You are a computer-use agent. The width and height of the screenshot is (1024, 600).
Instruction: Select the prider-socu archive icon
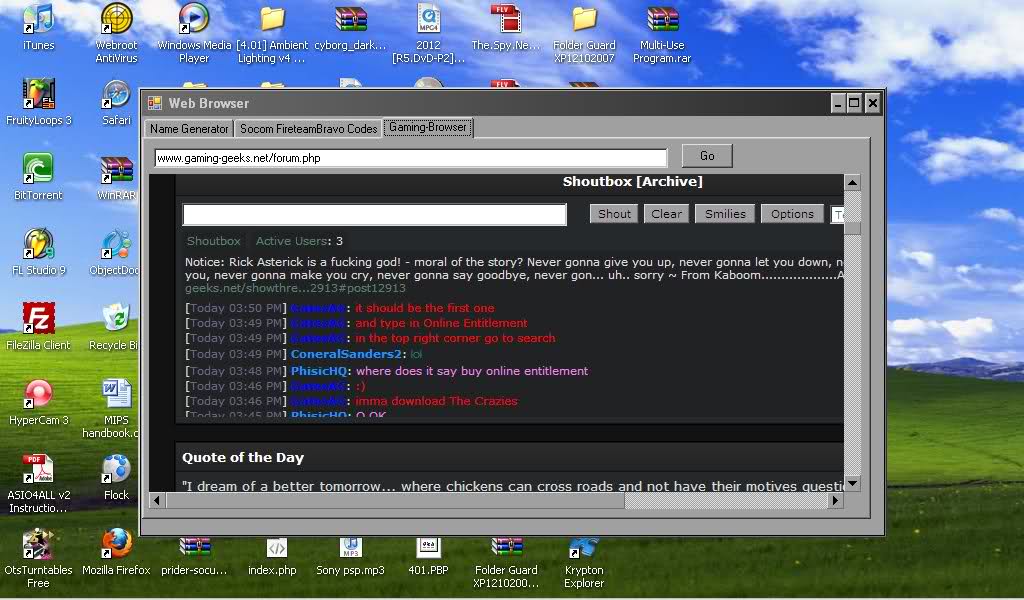[194, 556]
